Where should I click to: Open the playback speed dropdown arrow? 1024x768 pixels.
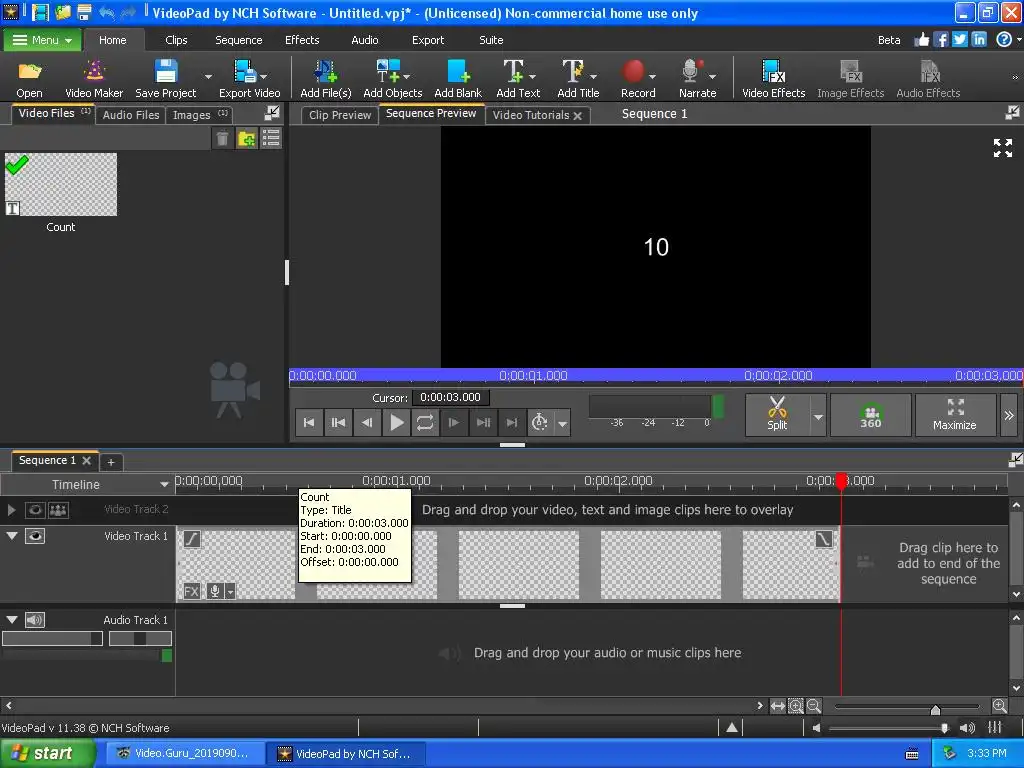click(x=562, y=423)
